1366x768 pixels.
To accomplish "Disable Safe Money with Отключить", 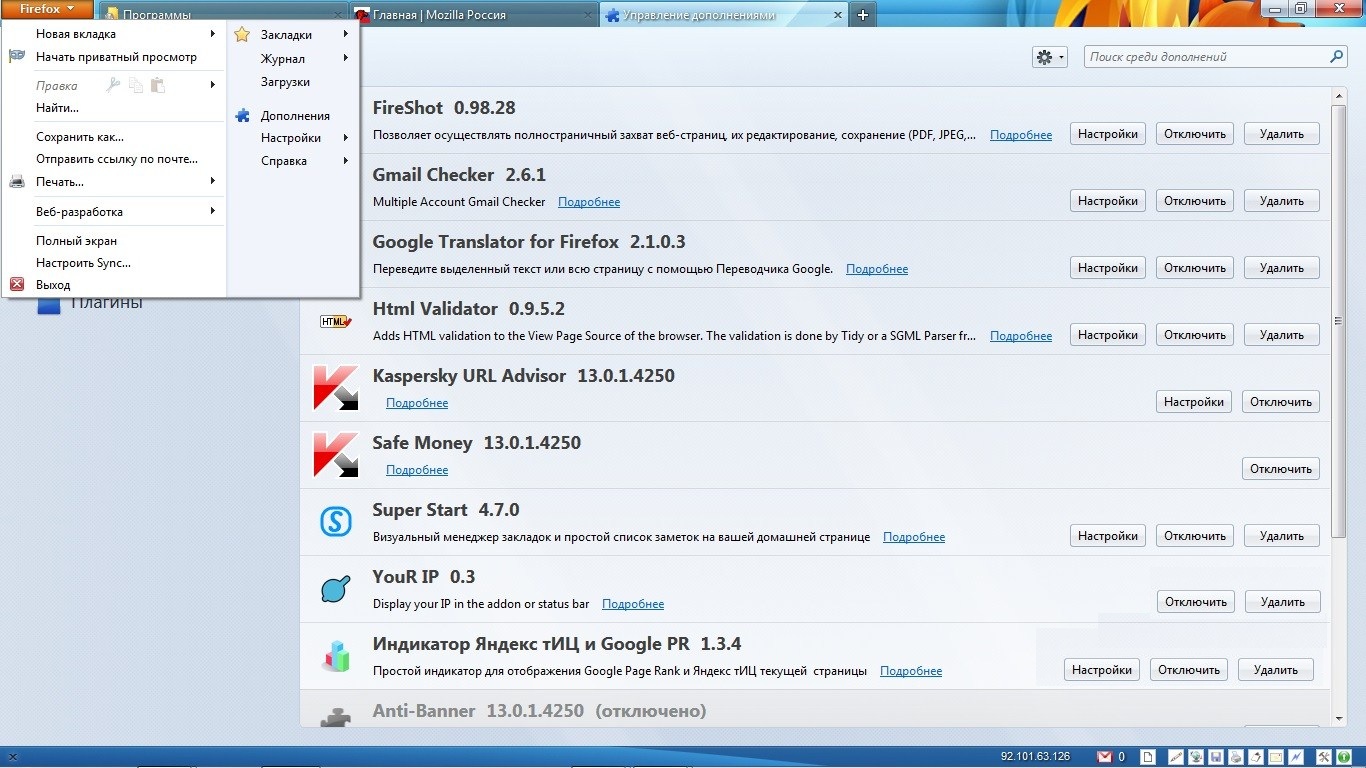I will [1281, 469].
